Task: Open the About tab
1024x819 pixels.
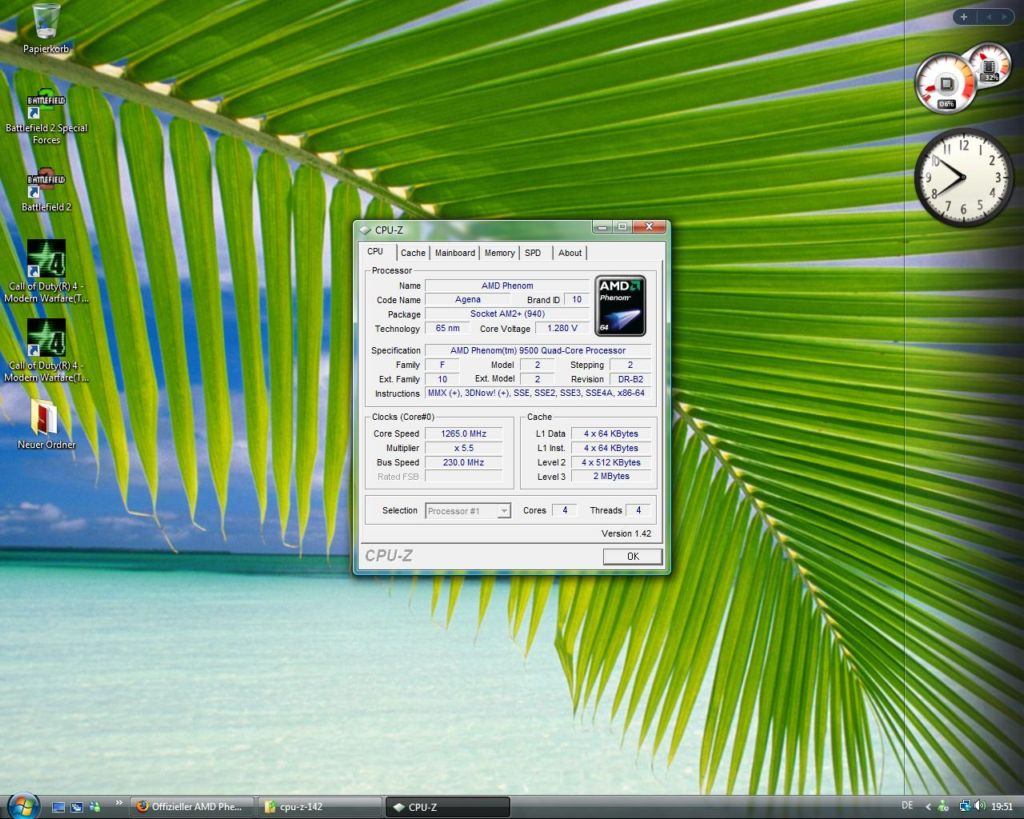Action: point(569,253)
